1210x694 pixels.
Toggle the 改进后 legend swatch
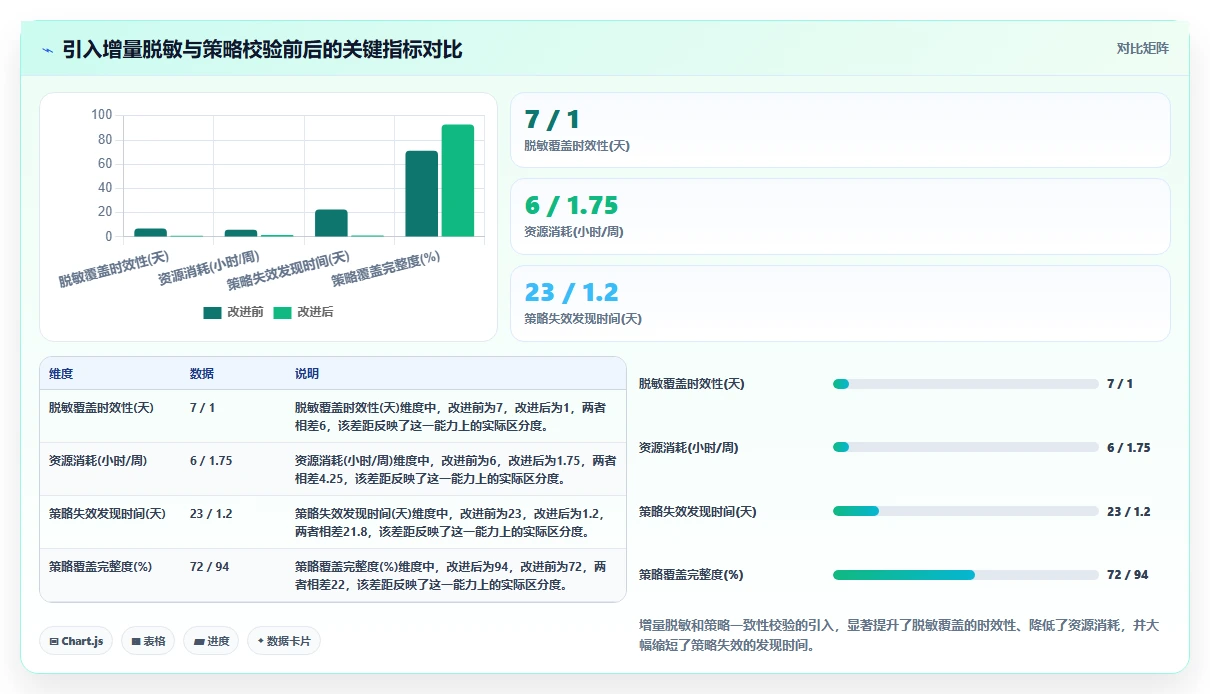point(282,312)
